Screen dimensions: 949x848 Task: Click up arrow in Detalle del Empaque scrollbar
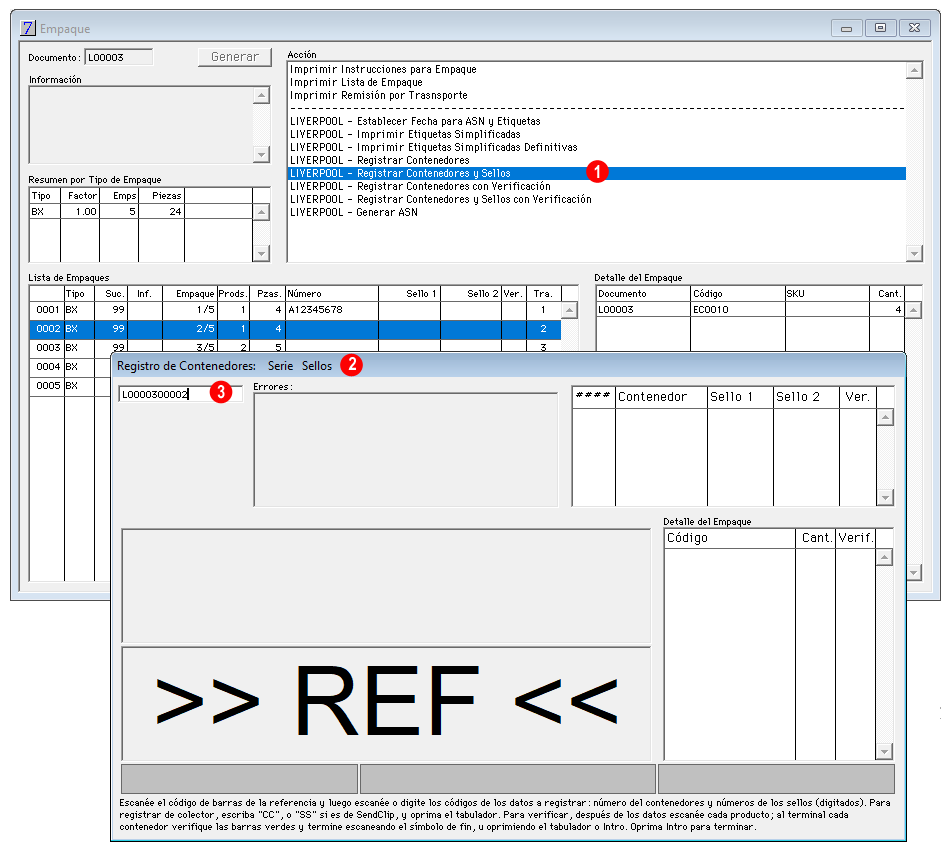(913, 311)
